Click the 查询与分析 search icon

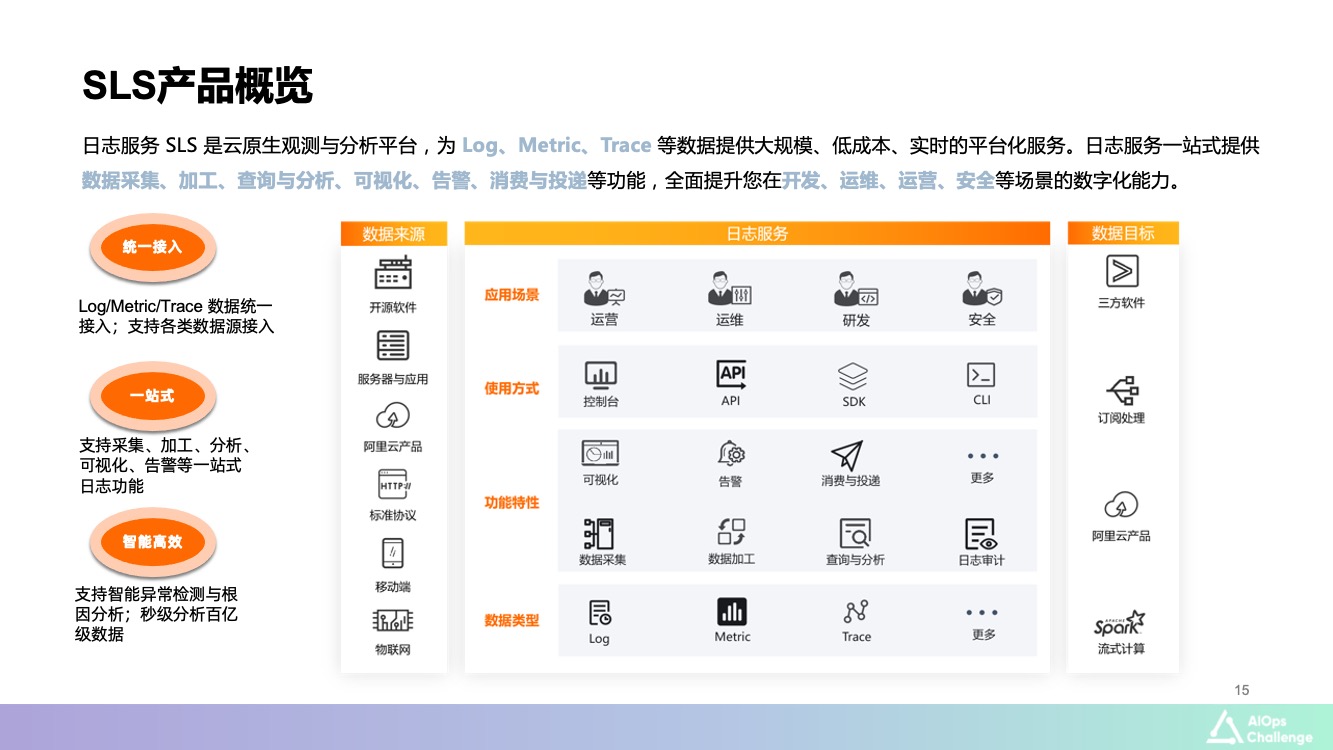coord(855,532)
